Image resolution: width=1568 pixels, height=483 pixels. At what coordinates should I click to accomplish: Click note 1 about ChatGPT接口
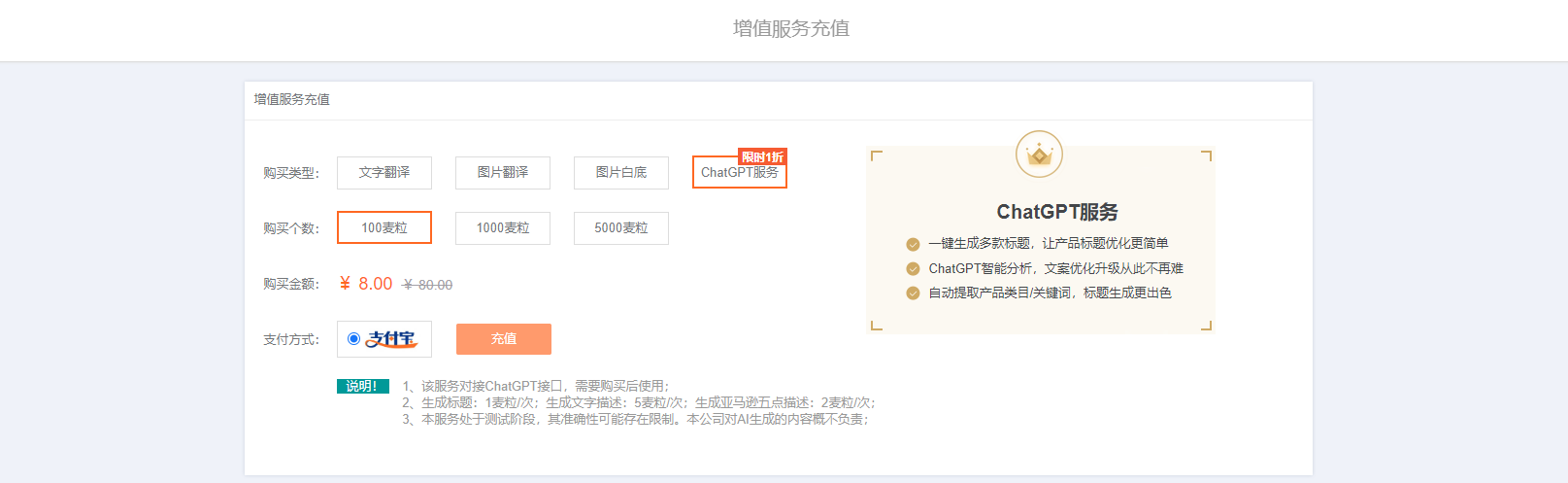(536, 386)
